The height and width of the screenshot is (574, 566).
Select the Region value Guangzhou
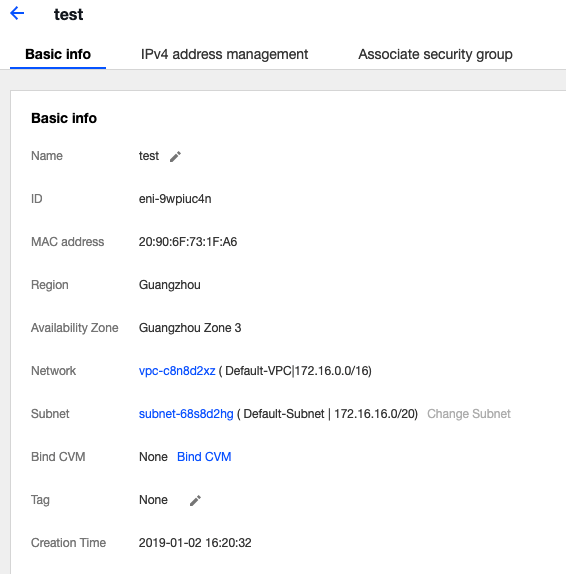coord(170,285)
